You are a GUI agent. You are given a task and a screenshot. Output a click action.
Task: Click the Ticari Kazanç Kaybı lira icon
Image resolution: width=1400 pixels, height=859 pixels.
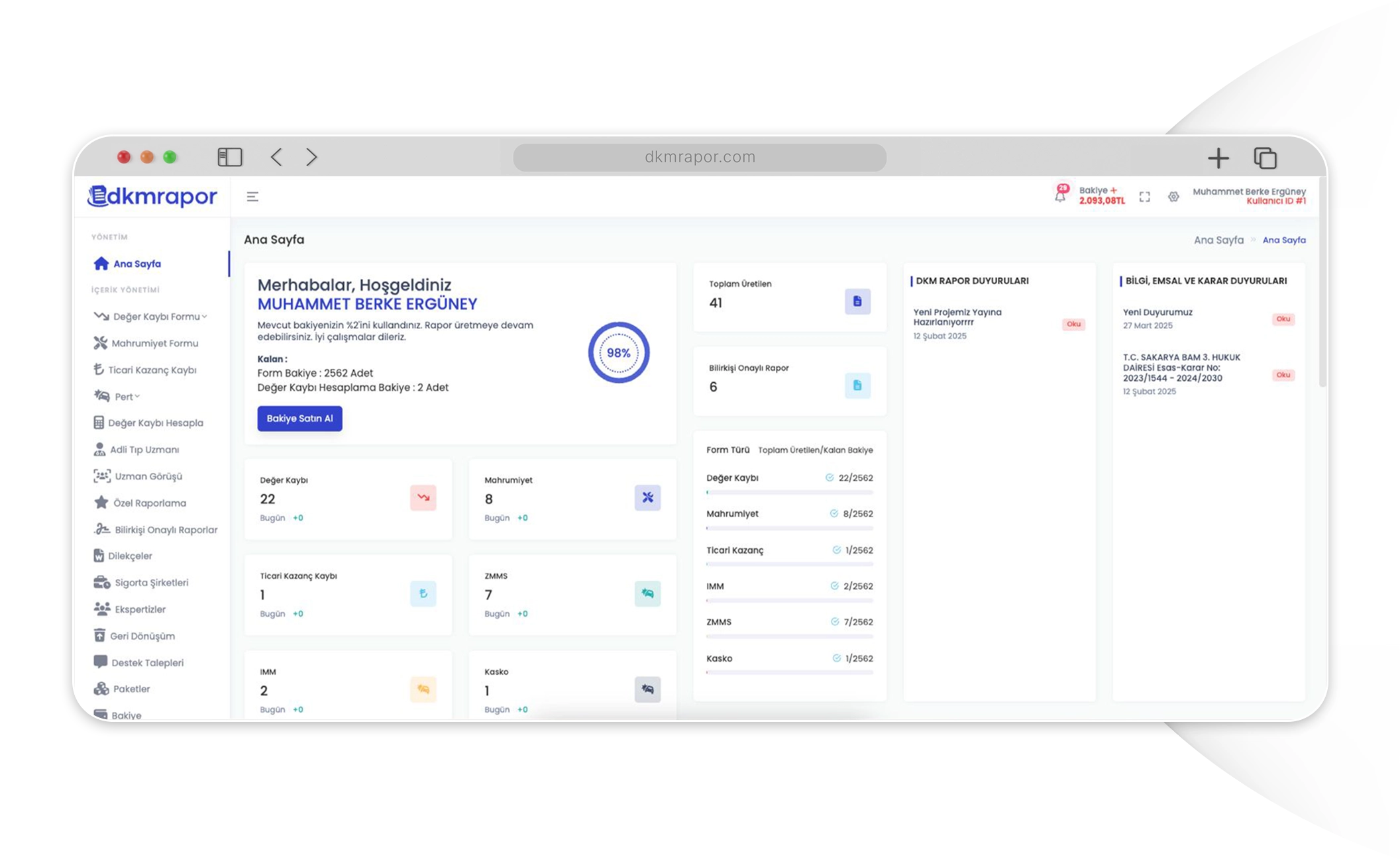[x=423, y=593]
